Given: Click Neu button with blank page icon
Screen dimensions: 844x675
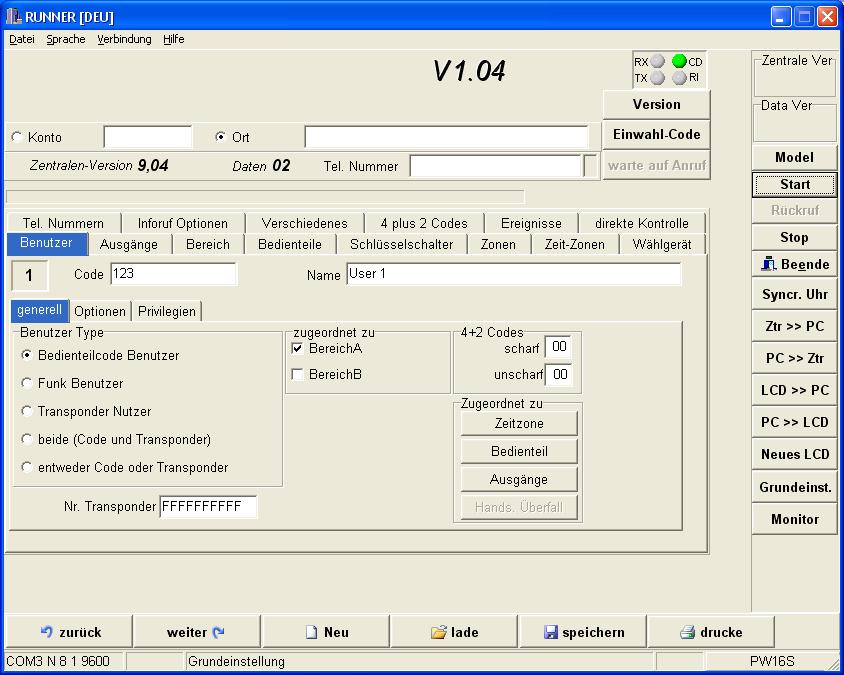Looking at the screenshot, I should (x=326, y=632).
